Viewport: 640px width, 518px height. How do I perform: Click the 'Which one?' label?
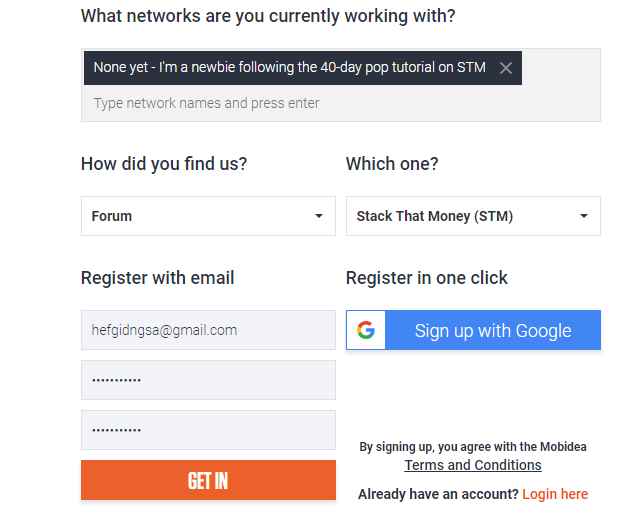(392, 164)
